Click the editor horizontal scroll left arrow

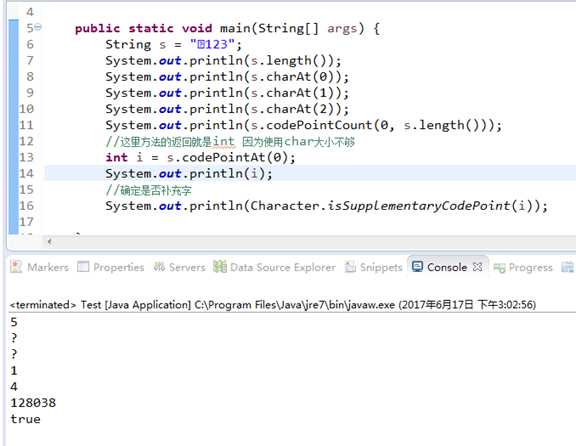(49, 241)
